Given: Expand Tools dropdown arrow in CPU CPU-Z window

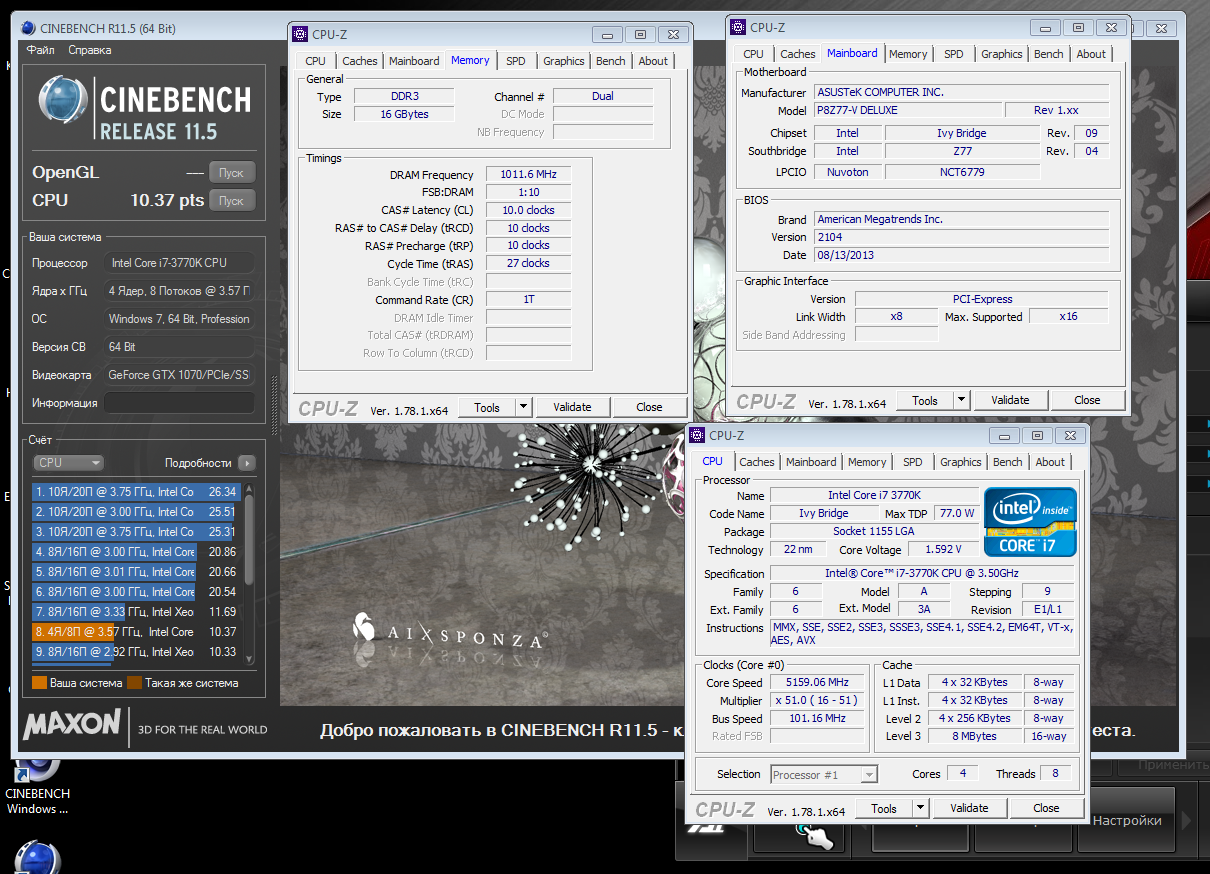Looking at the screenshot, I should coord(920,808).
